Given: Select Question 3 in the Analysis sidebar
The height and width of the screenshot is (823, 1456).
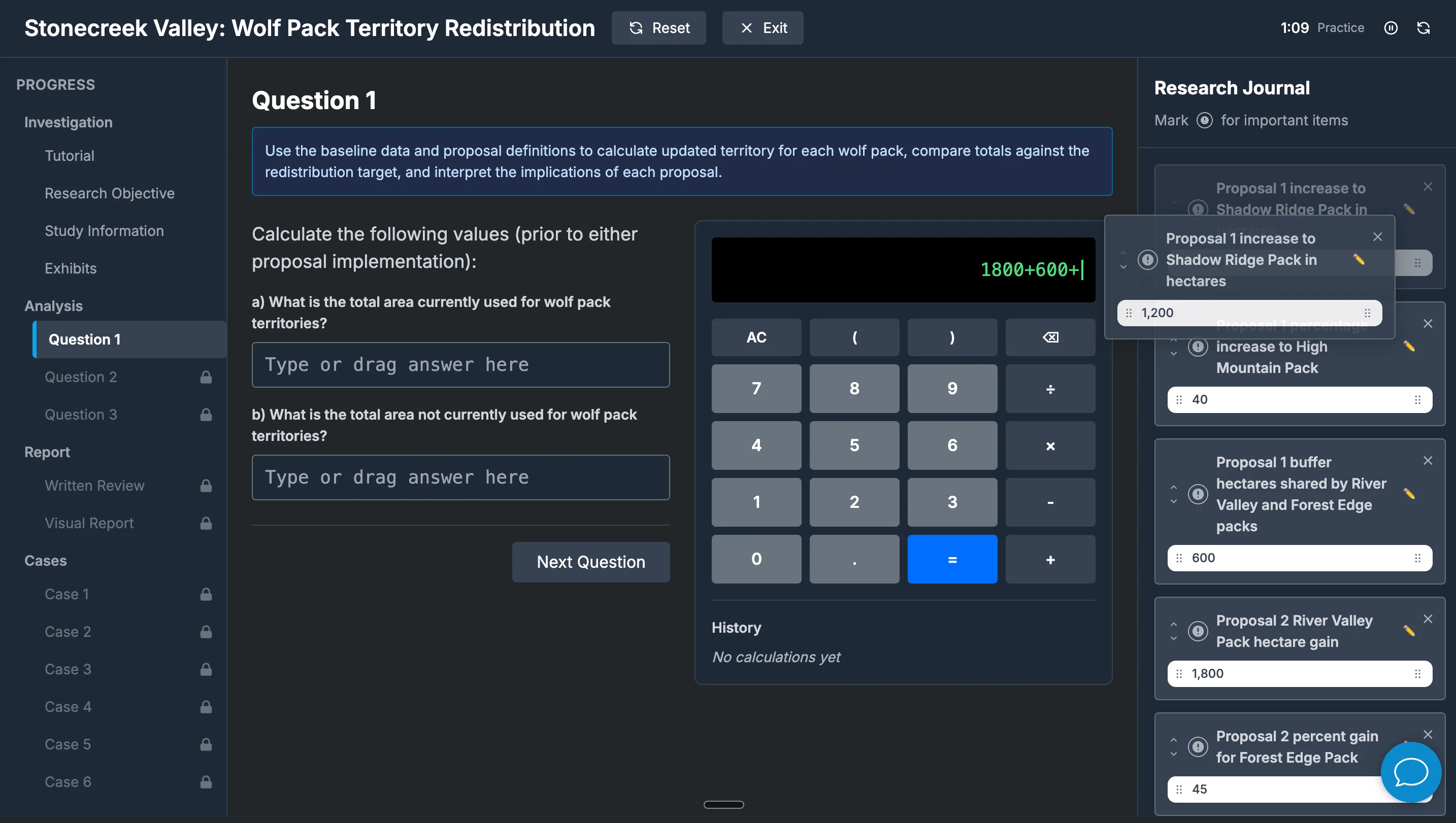Looking at the screenshot, I should pos(81,415).
